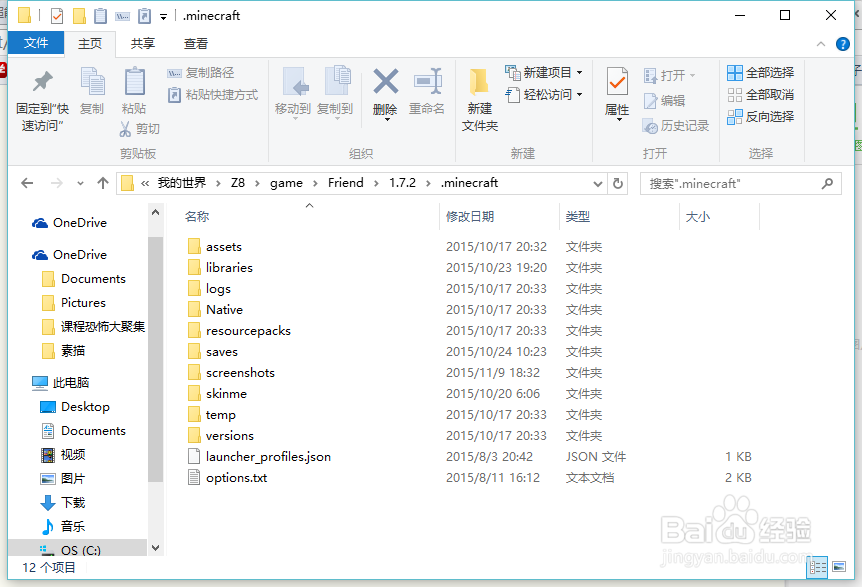
Task: Open the New item (新建项目) dropdown
Action: click(544, 73)
